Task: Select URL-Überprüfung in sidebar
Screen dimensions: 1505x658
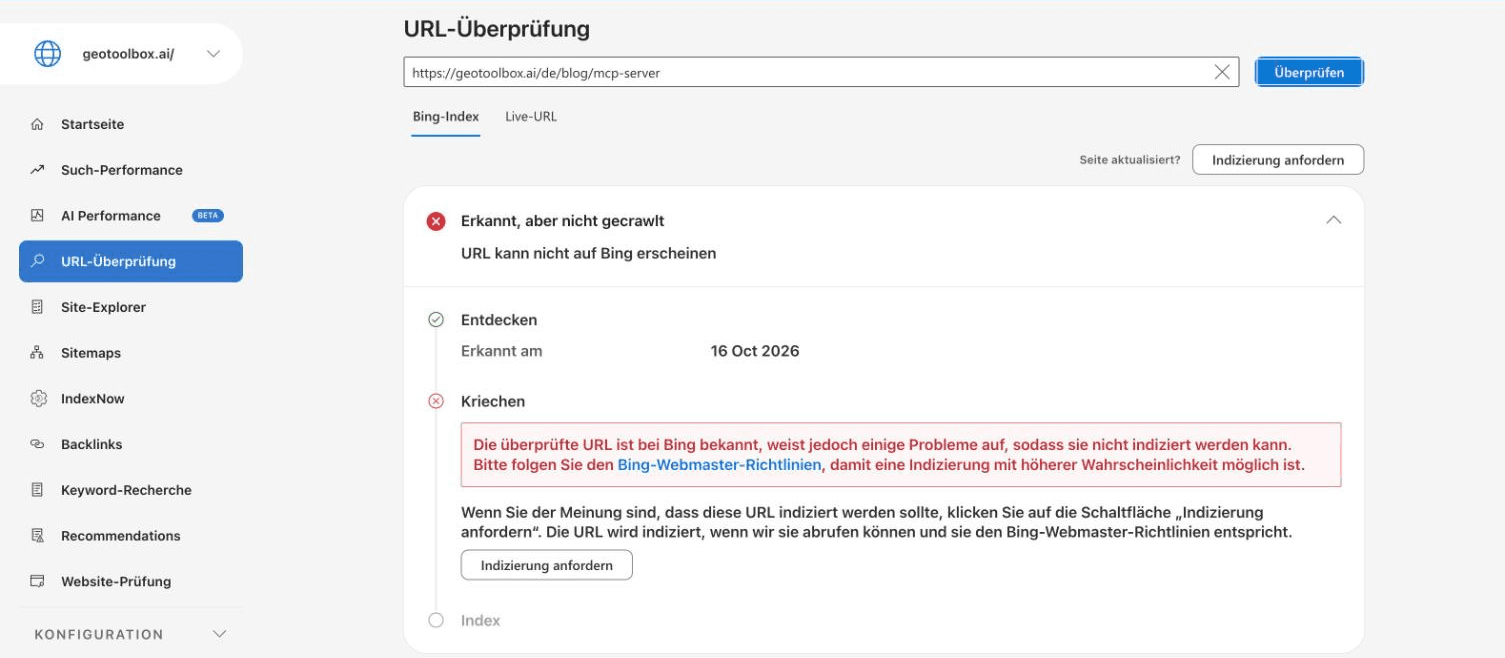Action: (131, 261)
